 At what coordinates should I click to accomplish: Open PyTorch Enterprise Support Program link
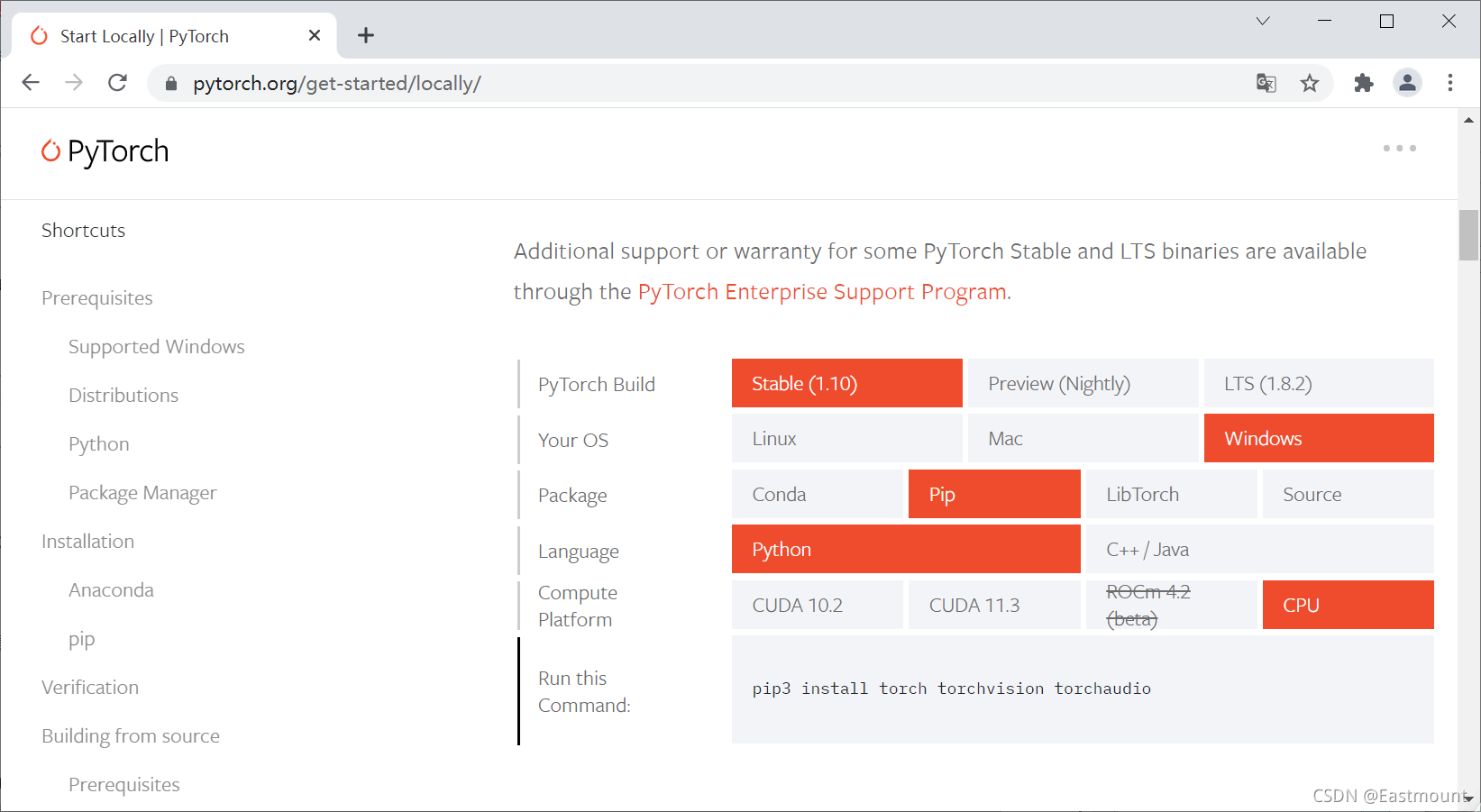point(822,292)
